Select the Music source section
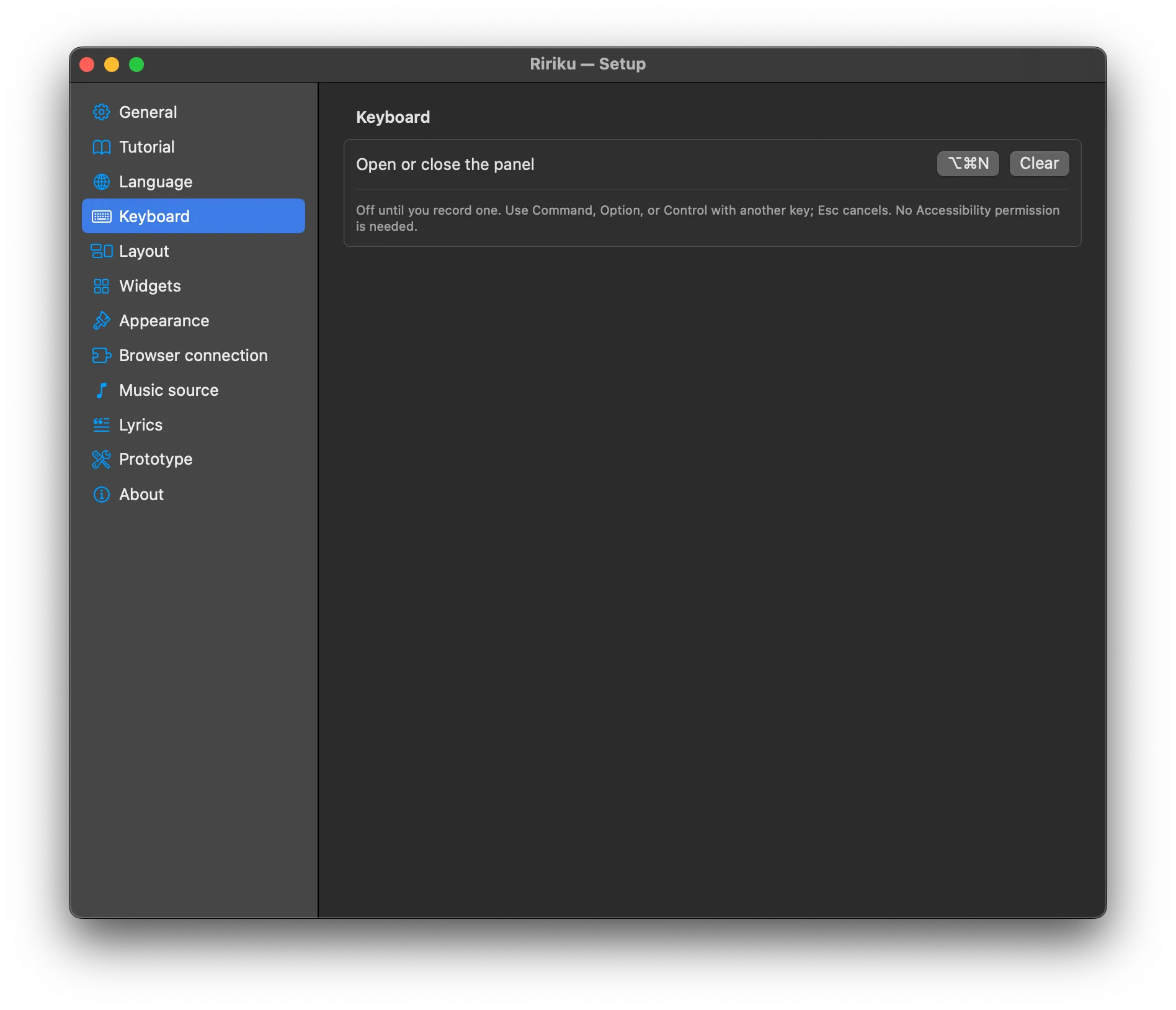The width and height of the screenshot is (1176, 1010). [194, 390]
